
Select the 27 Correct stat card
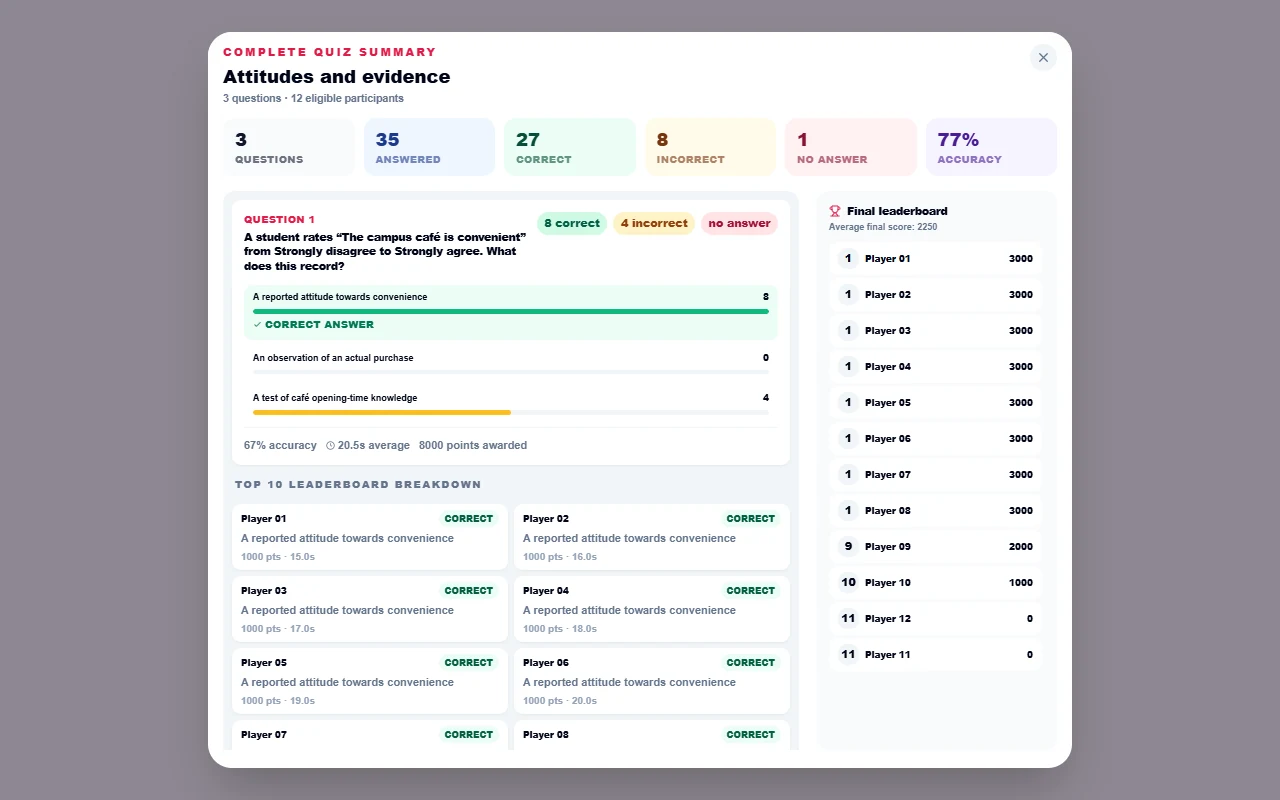[x=570, y=147]
